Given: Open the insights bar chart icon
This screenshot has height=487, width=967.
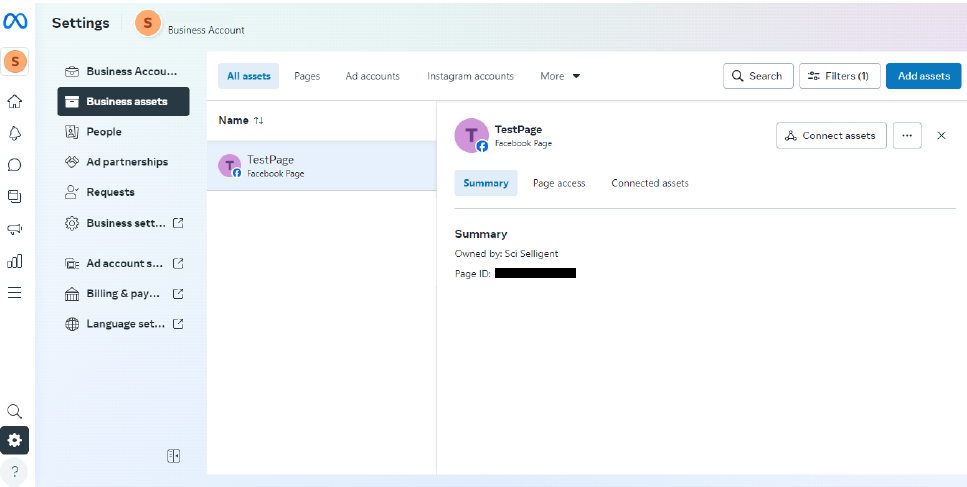Looking at the screenshot, I should click(15, 261).
